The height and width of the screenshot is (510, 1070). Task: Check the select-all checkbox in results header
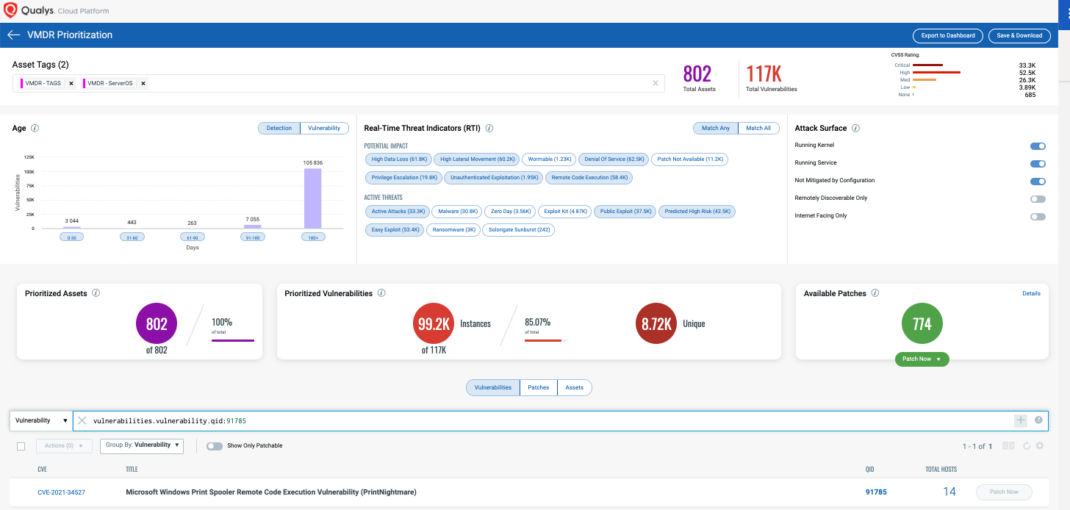[x=21, y=447]
